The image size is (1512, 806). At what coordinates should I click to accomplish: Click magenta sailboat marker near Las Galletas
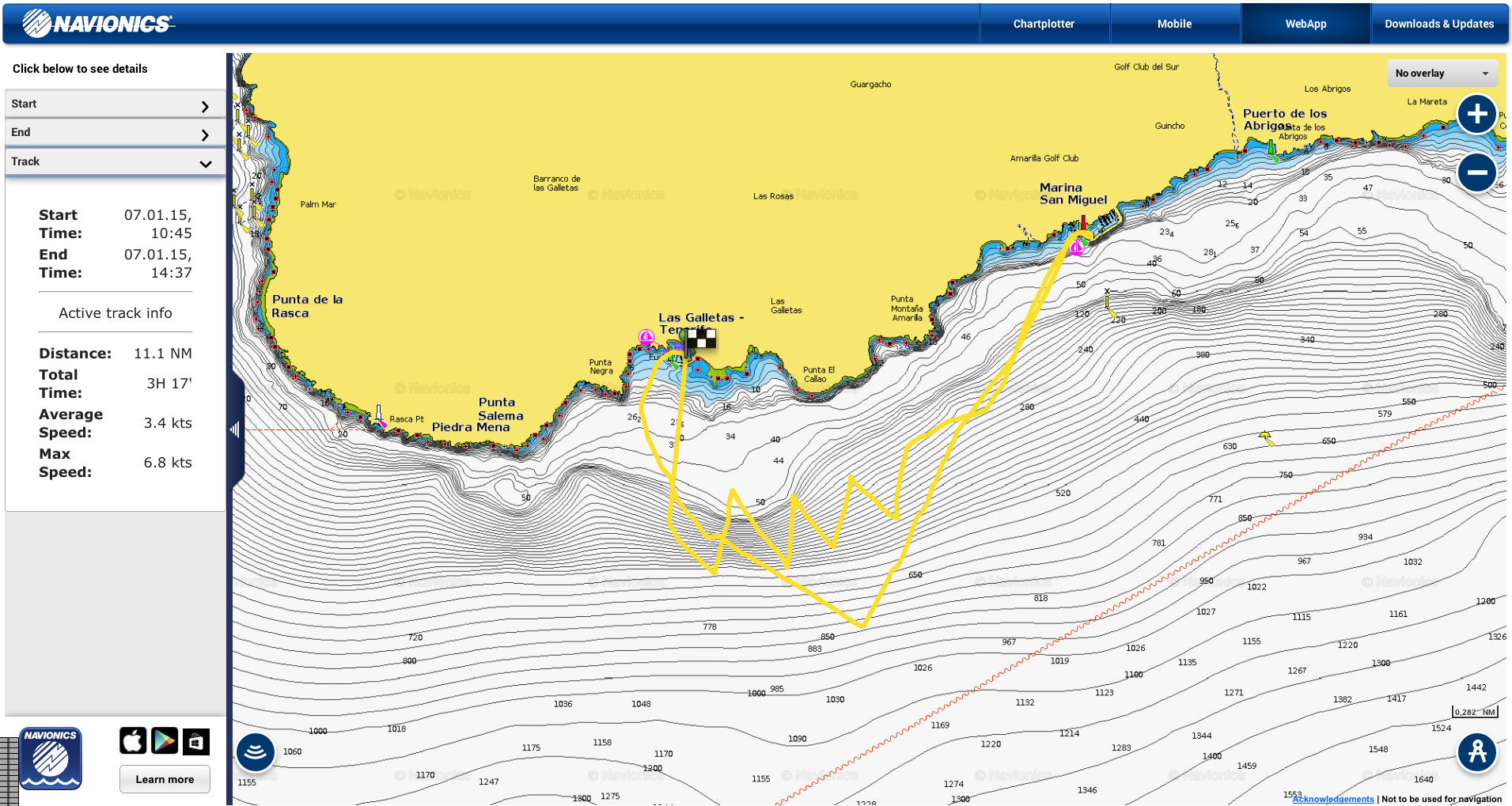click(646, 338)
